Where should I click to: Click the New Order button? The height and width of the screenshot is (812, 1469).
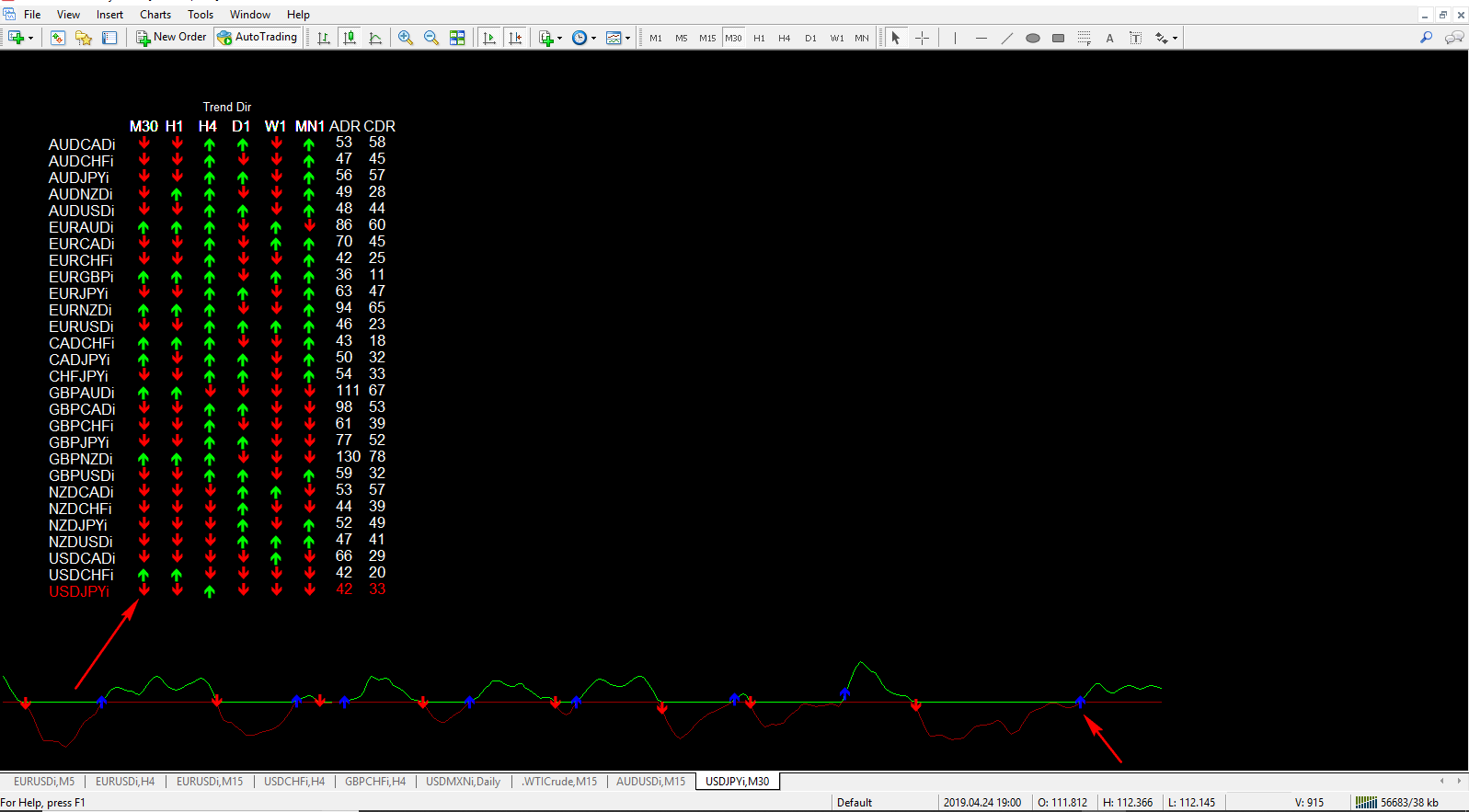click(x=171, y=37)
